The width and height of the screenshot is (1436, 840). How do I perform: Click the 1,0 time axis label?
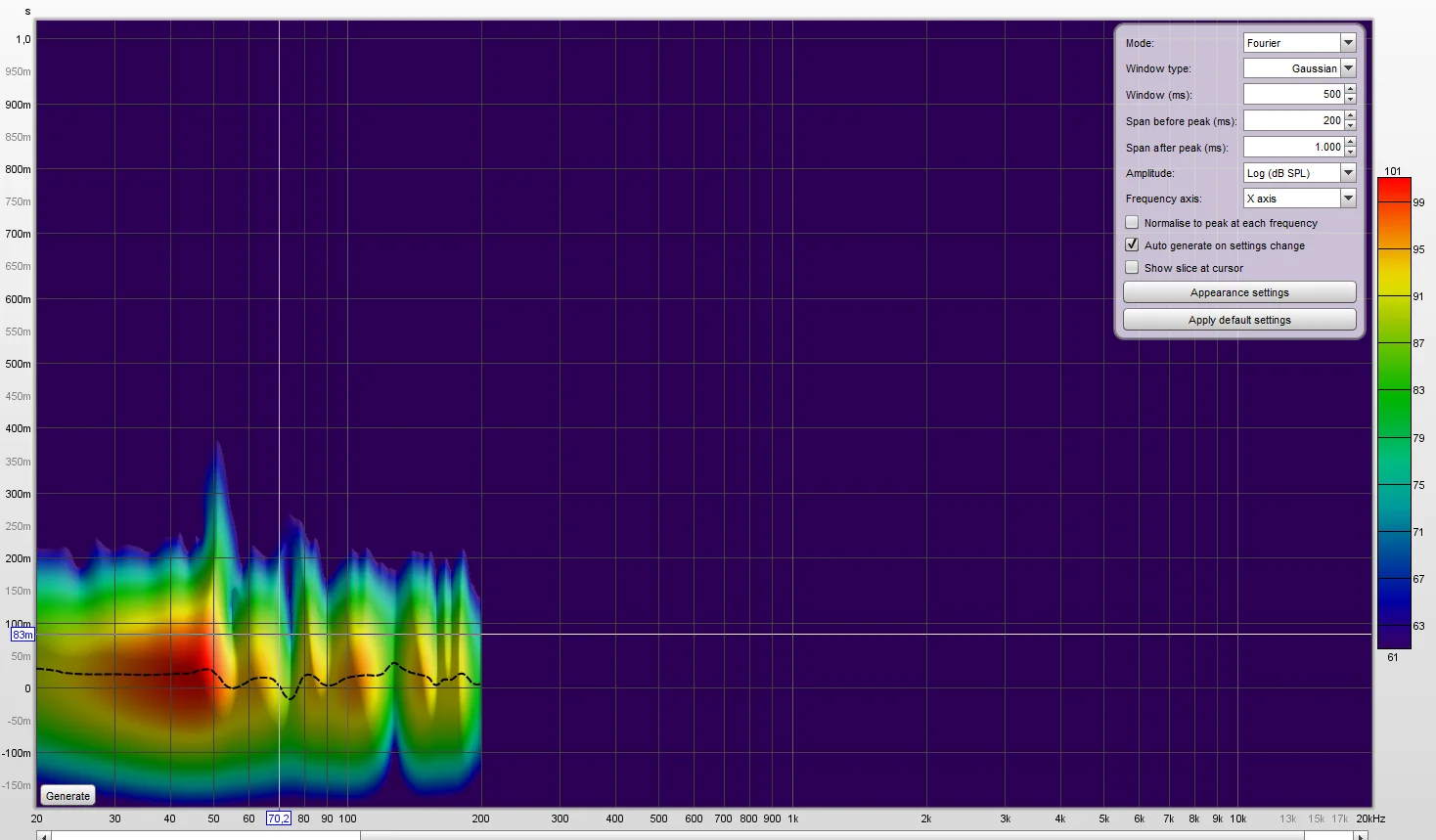point(23,39)
